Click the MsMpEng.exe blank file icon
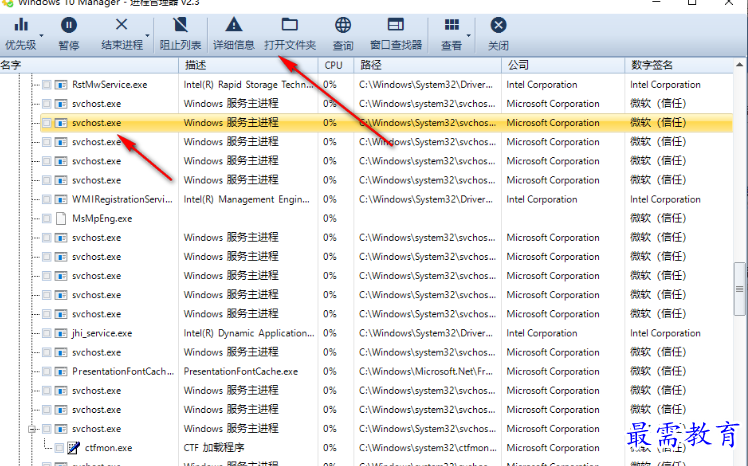748x466 pixels. pos(61,218)
